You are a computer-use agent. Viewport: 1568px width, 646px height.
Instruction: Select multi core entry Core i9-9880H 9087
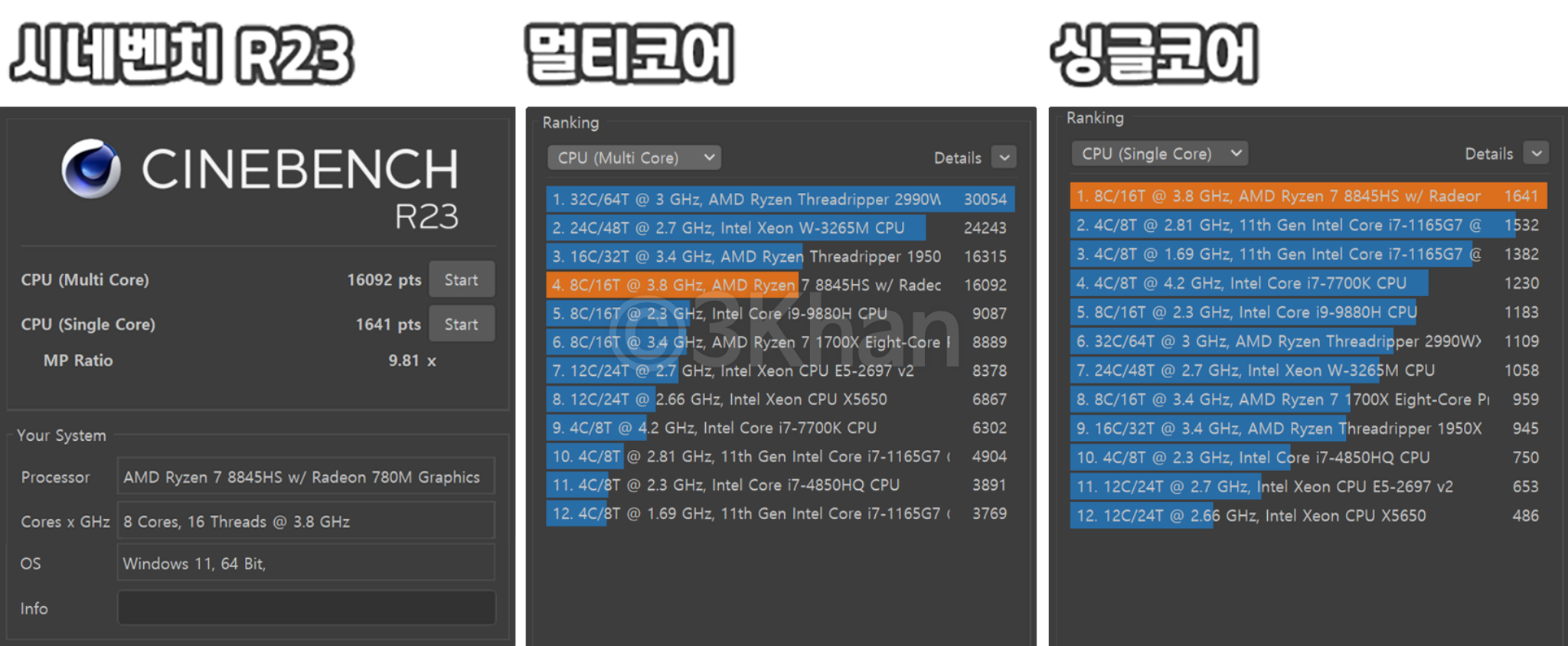(780, 313)
